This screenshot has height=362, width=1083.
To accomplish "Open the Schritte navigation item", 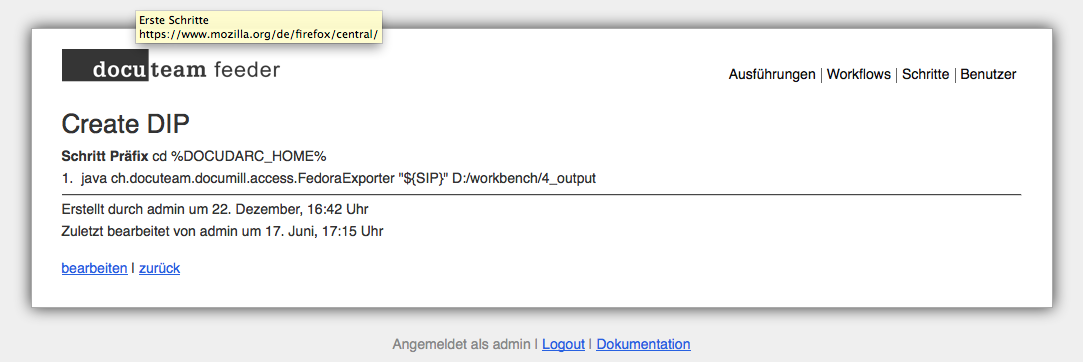I will point(926,75).
